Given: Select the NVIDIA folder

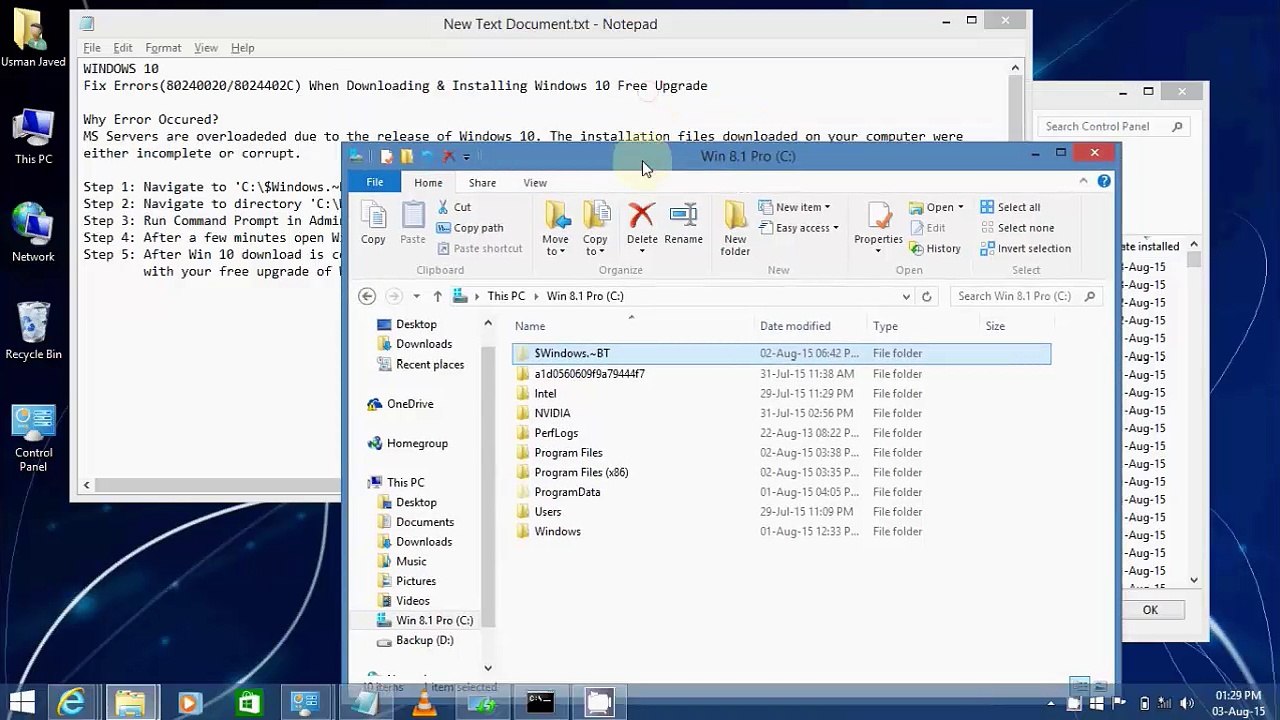Looking at the screenshot, I should (x=552, y=413).
